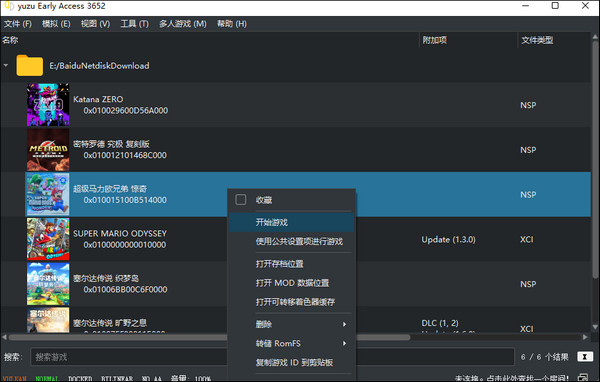Click the yellow BaiduNetdiskDownload folder icon
Viewport: 600px width, 382px height.
click(29, 65)
